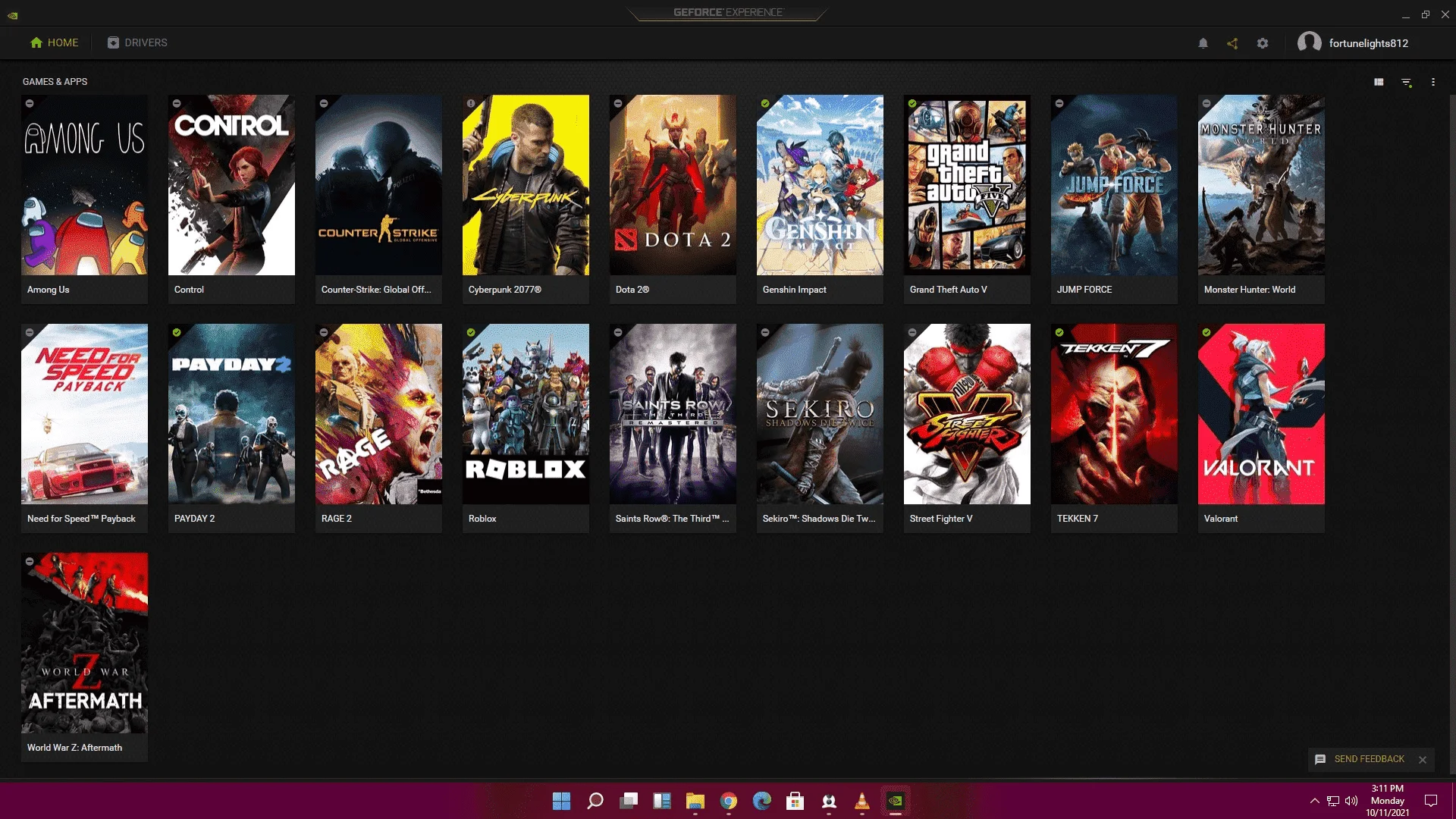
Task: Select the Need for Speed Payback cover
Action: point(84,414)
